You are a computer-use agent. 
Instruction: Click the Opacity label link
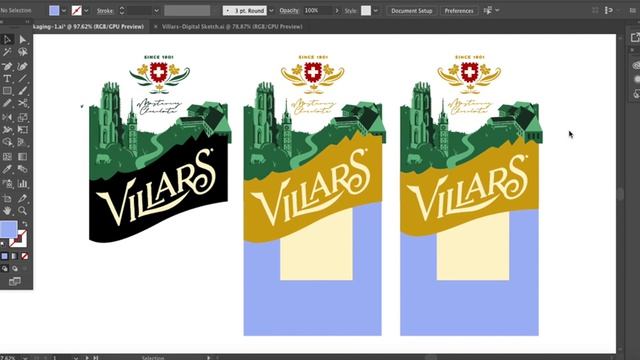(x=289, y=11)
